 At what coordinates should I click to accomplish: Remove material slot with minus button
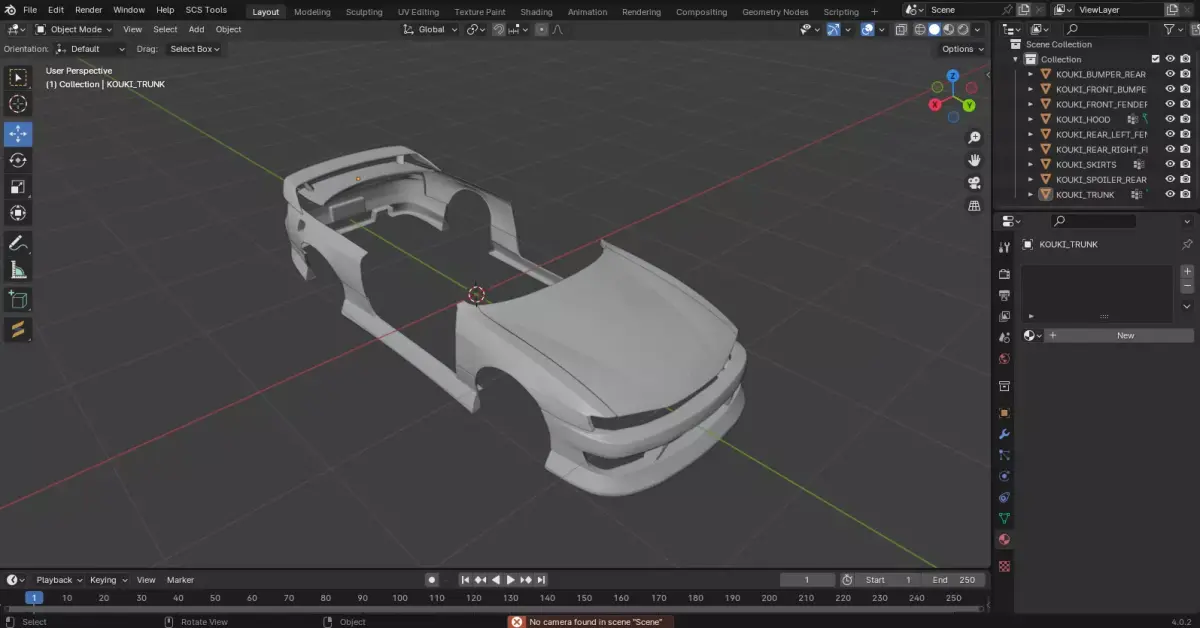tap(1187, 286)
